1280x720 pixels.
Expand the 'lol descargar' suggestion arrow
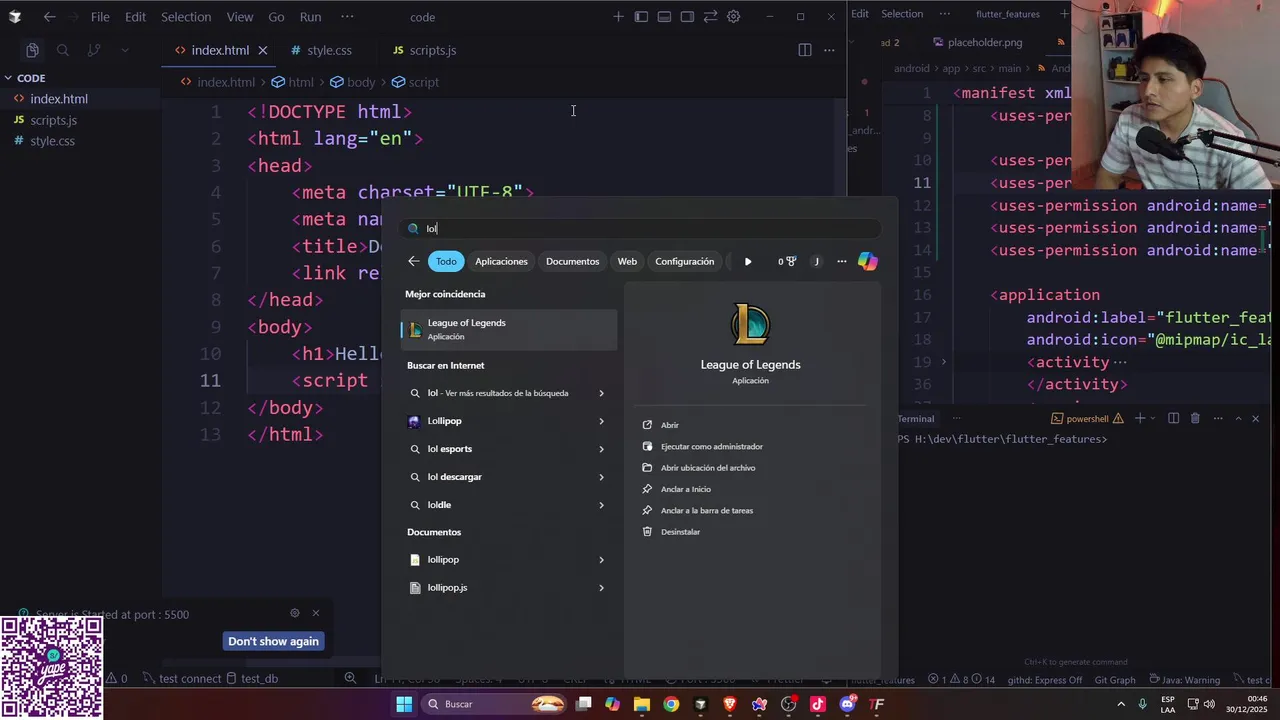click(x=601, y=477)
